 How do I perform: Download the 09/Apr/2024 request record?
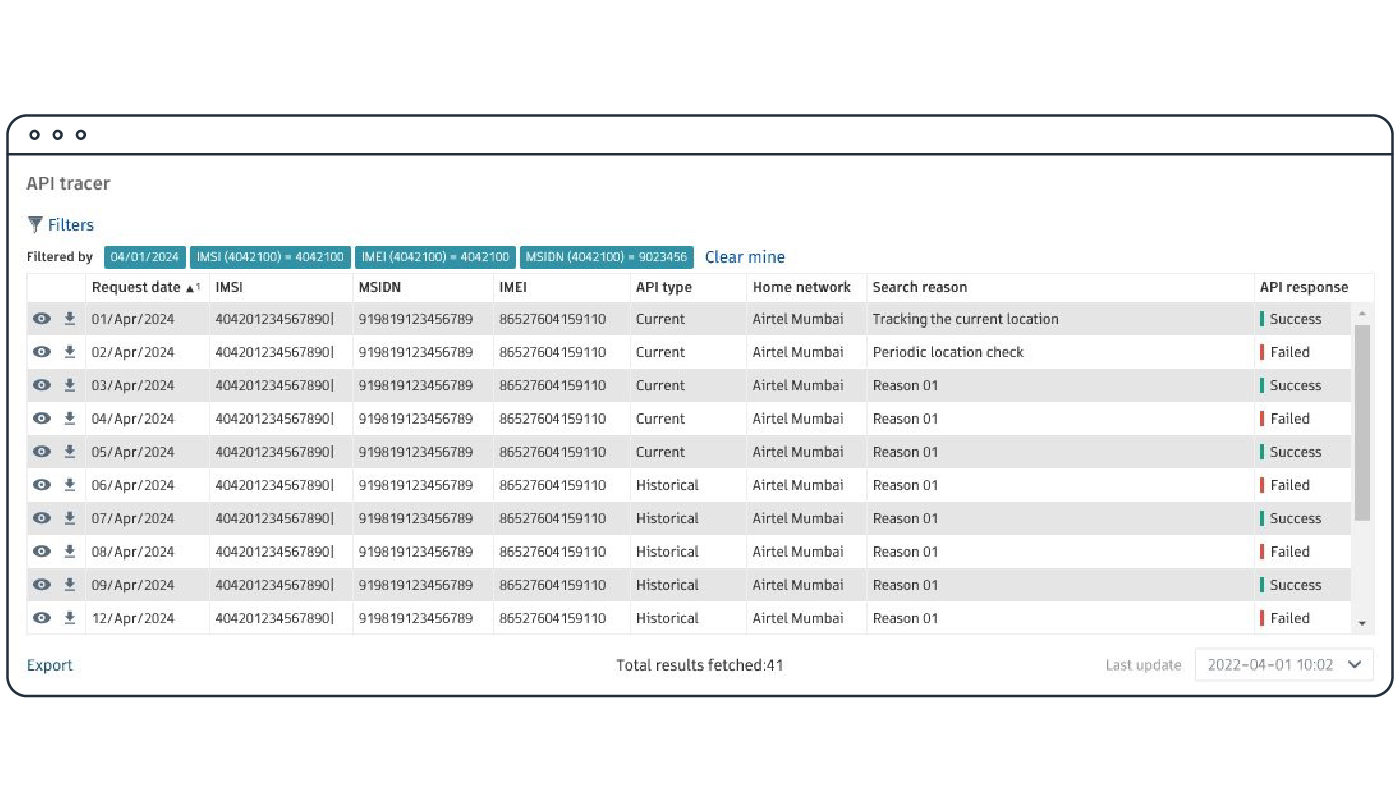pyautogui.click(x=70, y=585)
